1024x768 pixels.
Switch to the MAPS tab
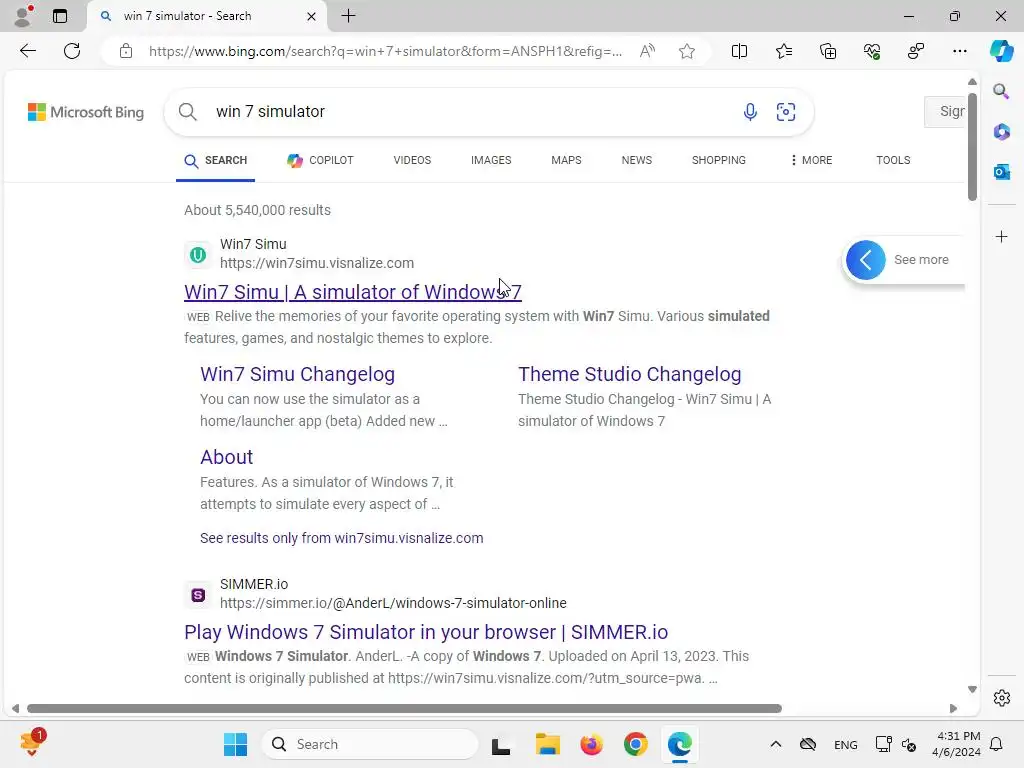point(566,161)
